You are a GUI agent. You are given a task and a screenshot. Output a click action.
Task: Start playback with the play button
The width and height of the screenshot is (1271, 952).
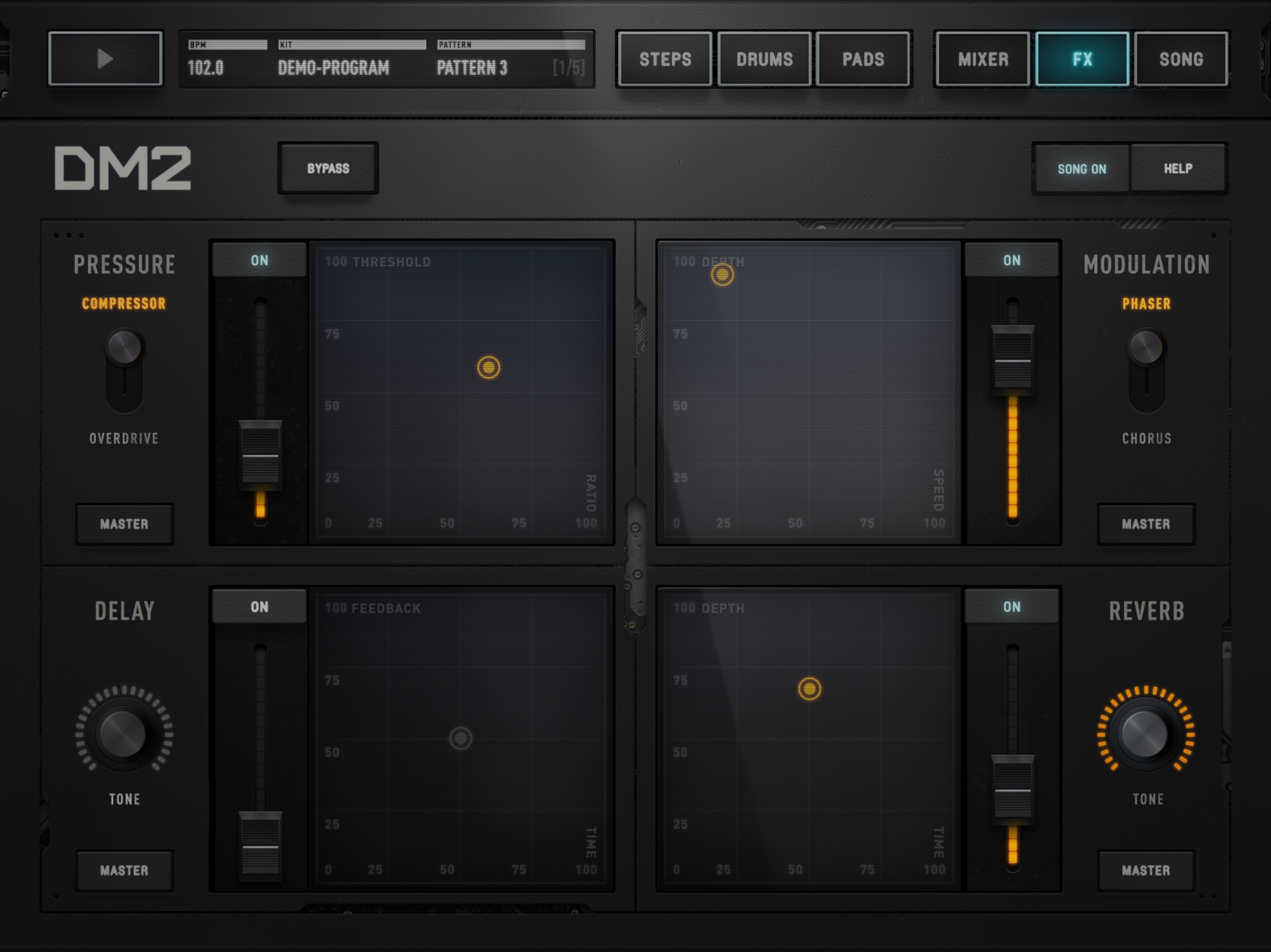(x=105, y=59)
